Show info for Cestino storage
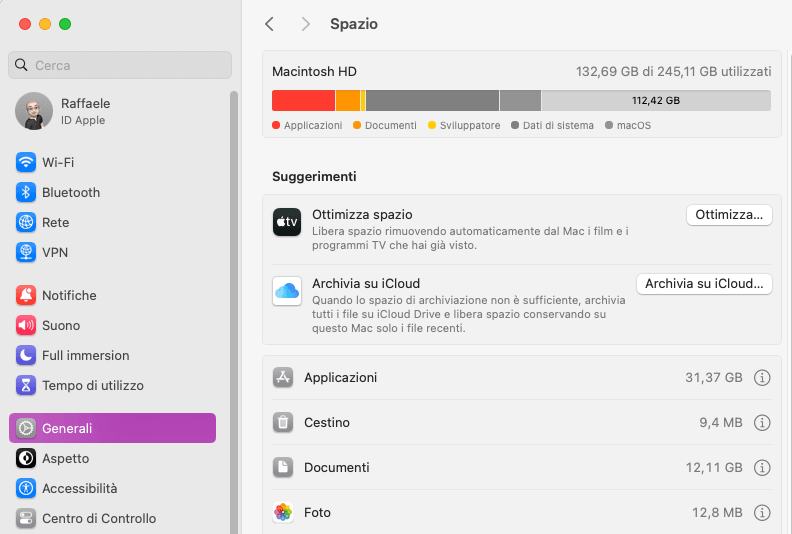Viewport: 792px width, 534px height. click(762, 423)
